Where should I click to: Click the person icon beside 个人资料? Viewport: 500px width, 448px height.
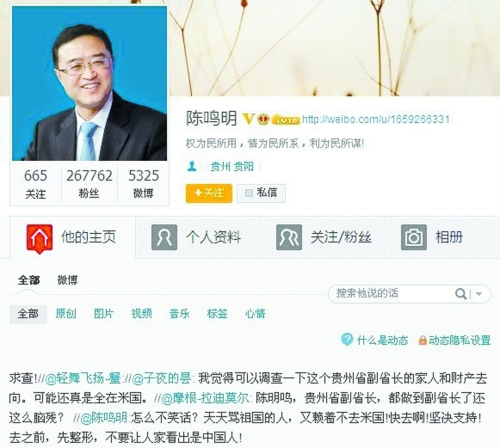tap(164, 237)
